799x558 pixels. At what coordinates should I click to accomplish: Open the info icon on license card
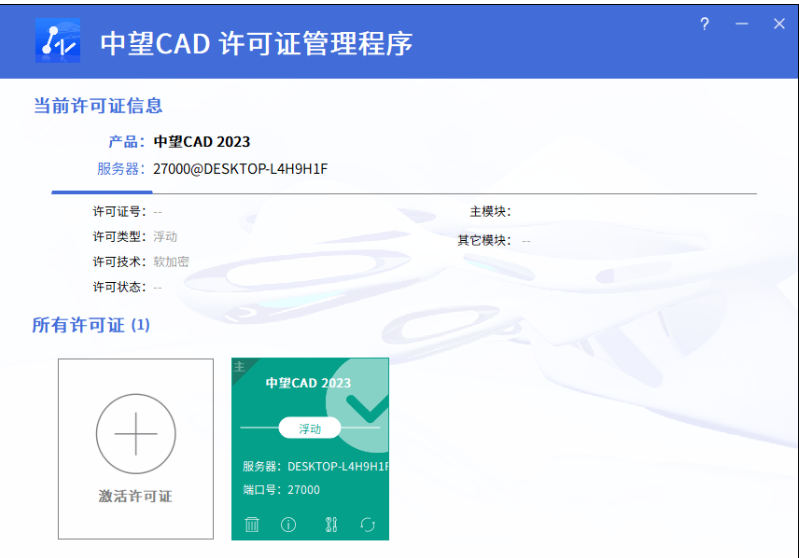pyautogui.click(x=288, y=524)
